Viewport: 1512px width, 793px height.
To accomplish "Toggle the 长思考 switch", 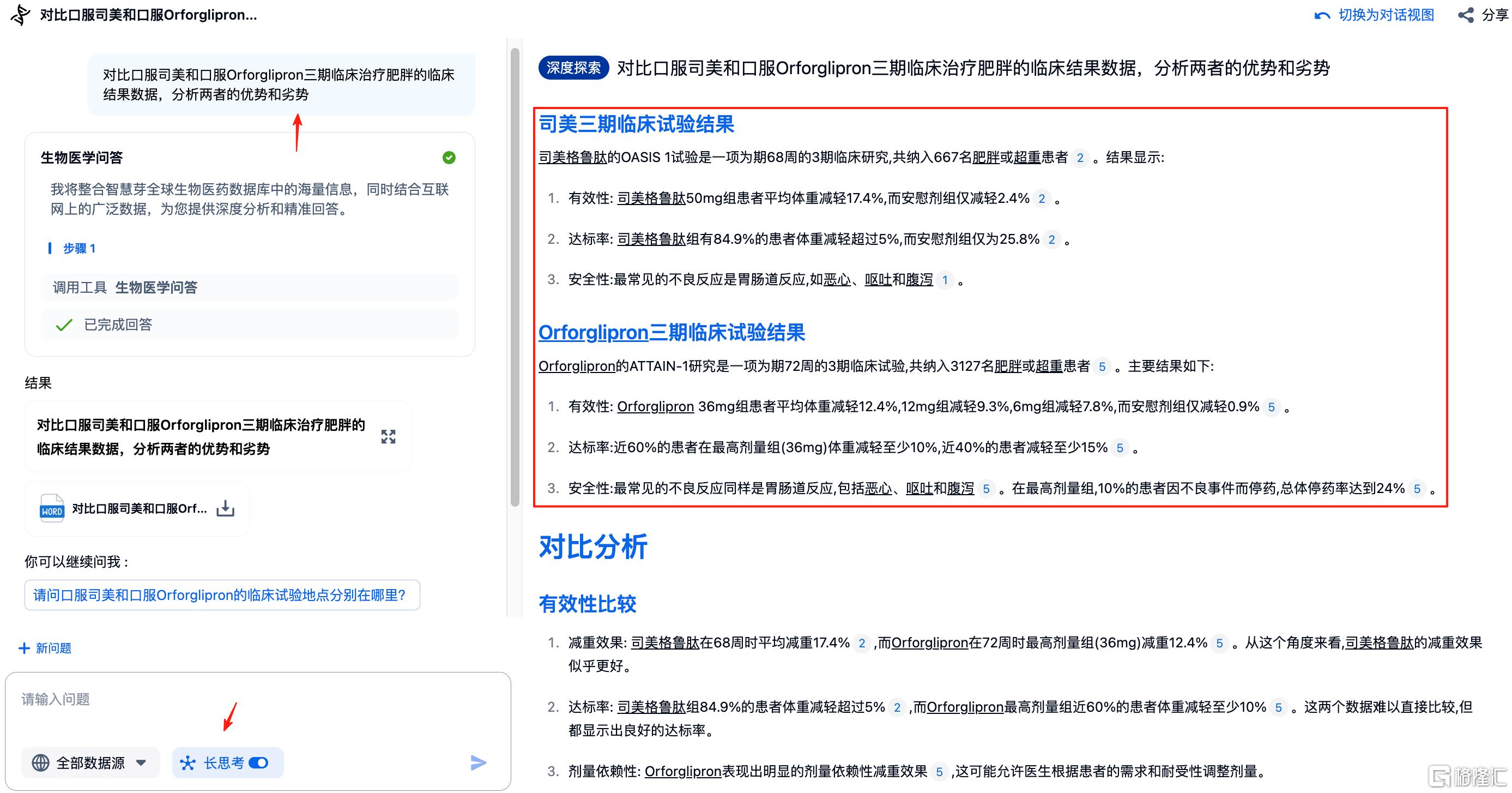I will [x=259, y=762].
